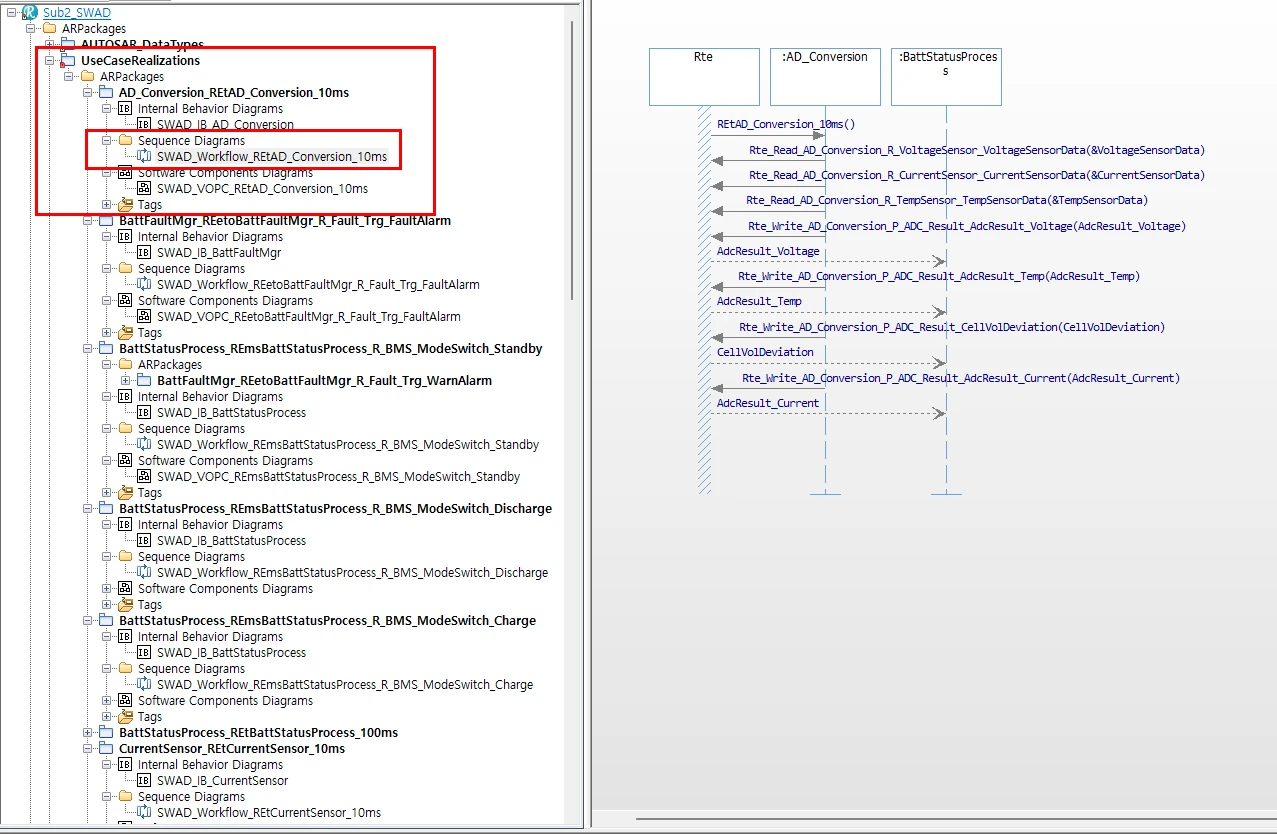Select the :BattStatusProcess lifeline head box
Viewport: 1277px width, 834px height.
[x=945, y=77]
